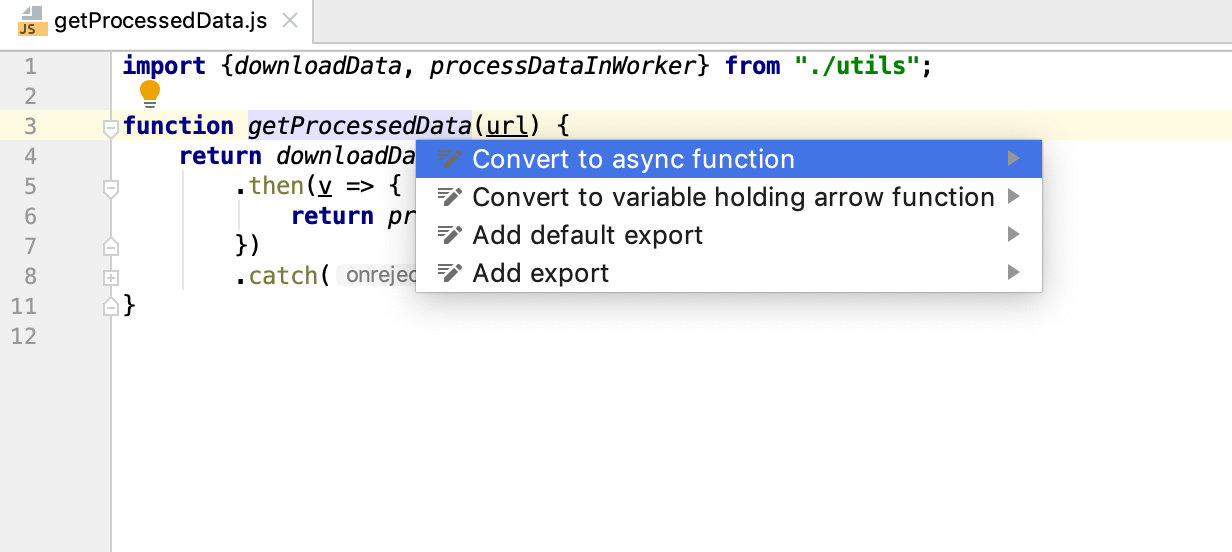Screen dimensions: 1232x552
Task: Open submenu arrow for Add export
Action: (1014, 273)
